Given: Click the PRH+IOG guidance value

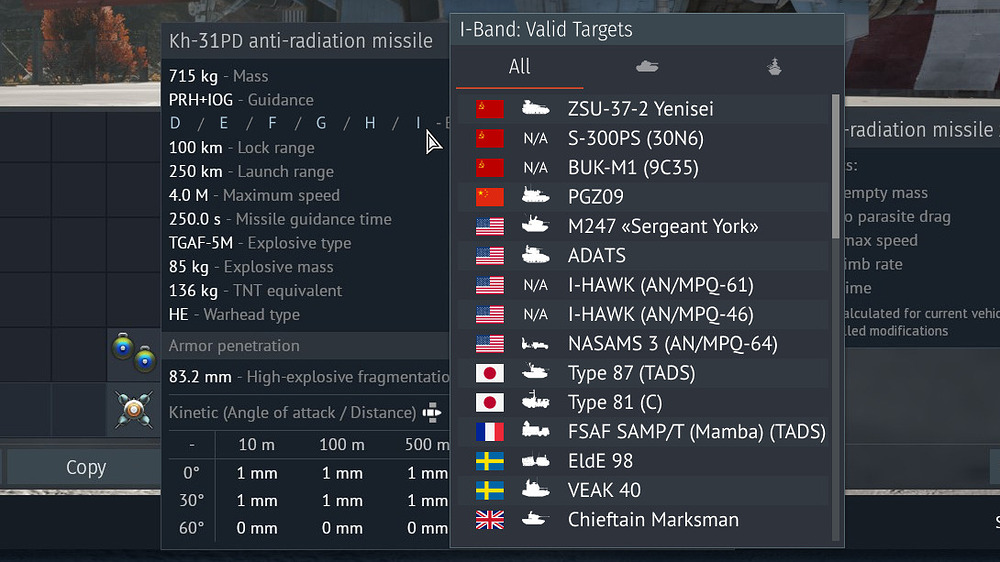Looking at the screenshot, I should pyautogui.click(x=201, y=100).
